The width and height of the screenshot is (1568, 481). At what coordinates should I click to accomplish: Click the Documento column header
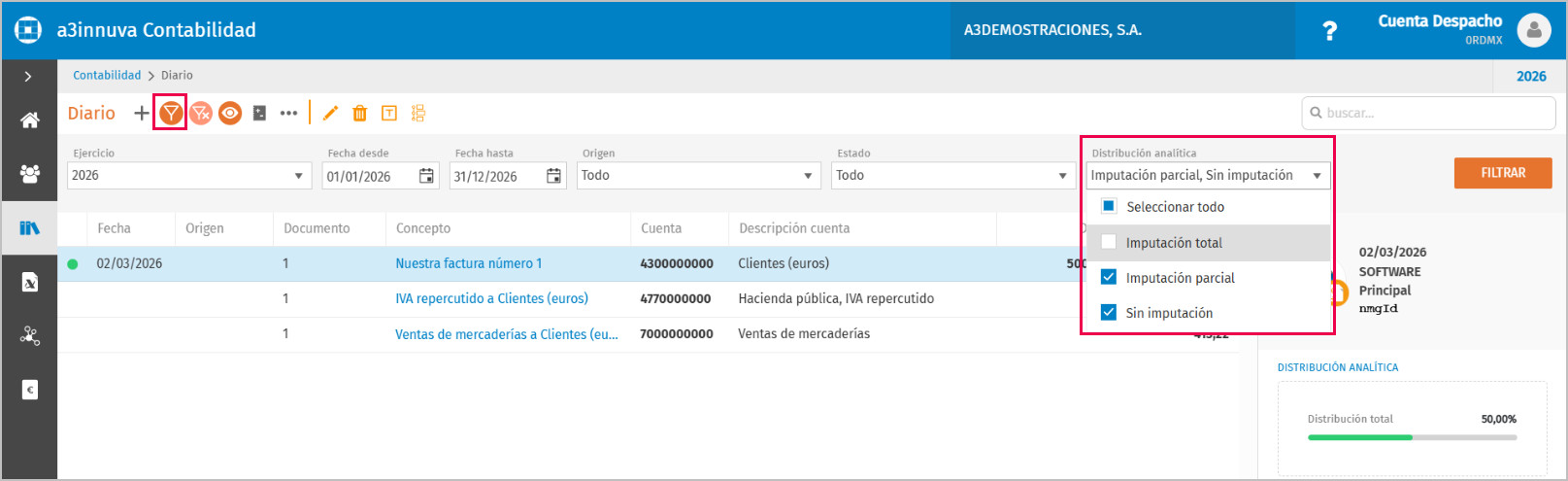point(317,228)
